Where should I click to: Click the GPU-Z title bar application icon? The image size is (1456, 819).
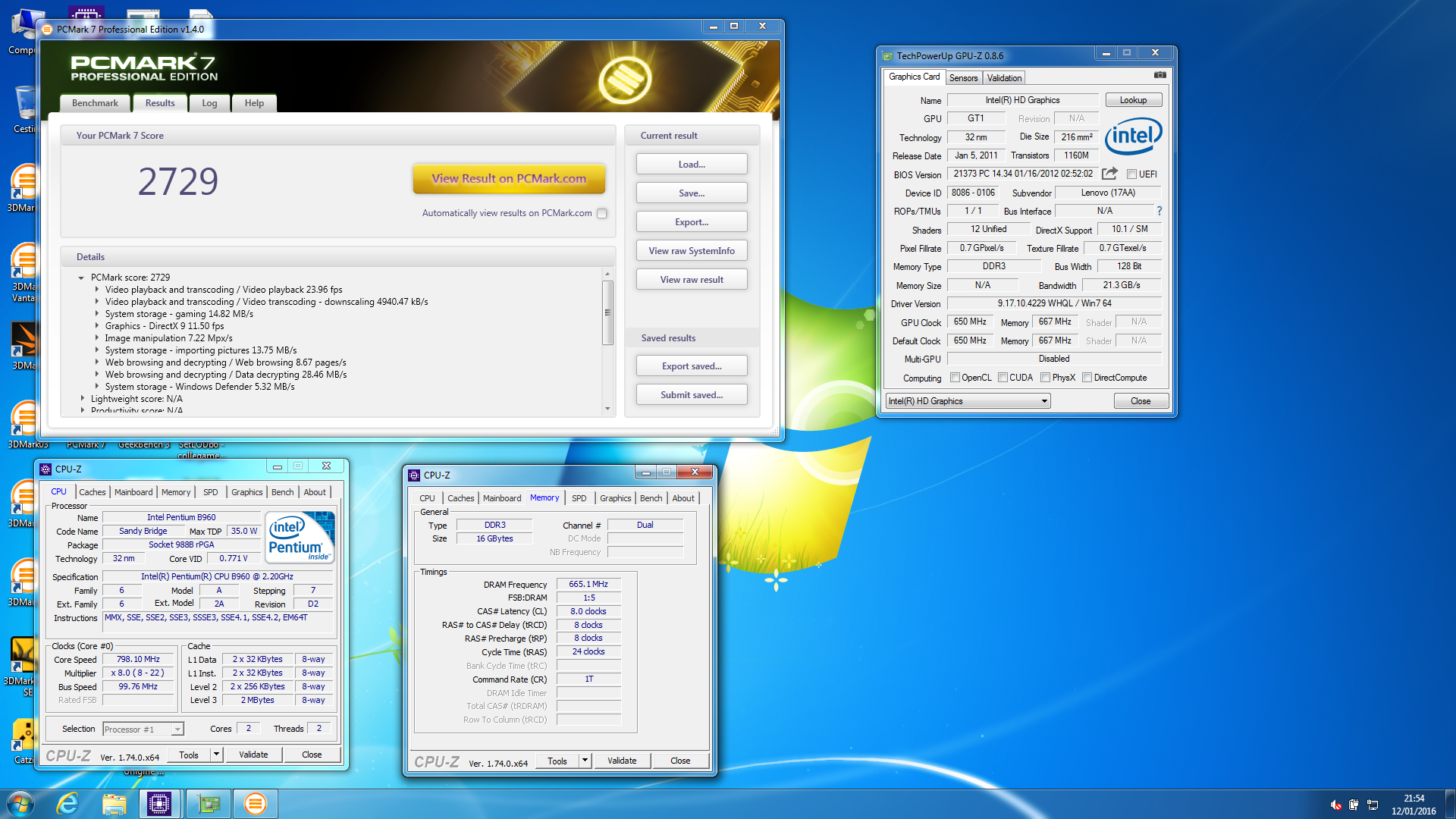tap(887, 55)
